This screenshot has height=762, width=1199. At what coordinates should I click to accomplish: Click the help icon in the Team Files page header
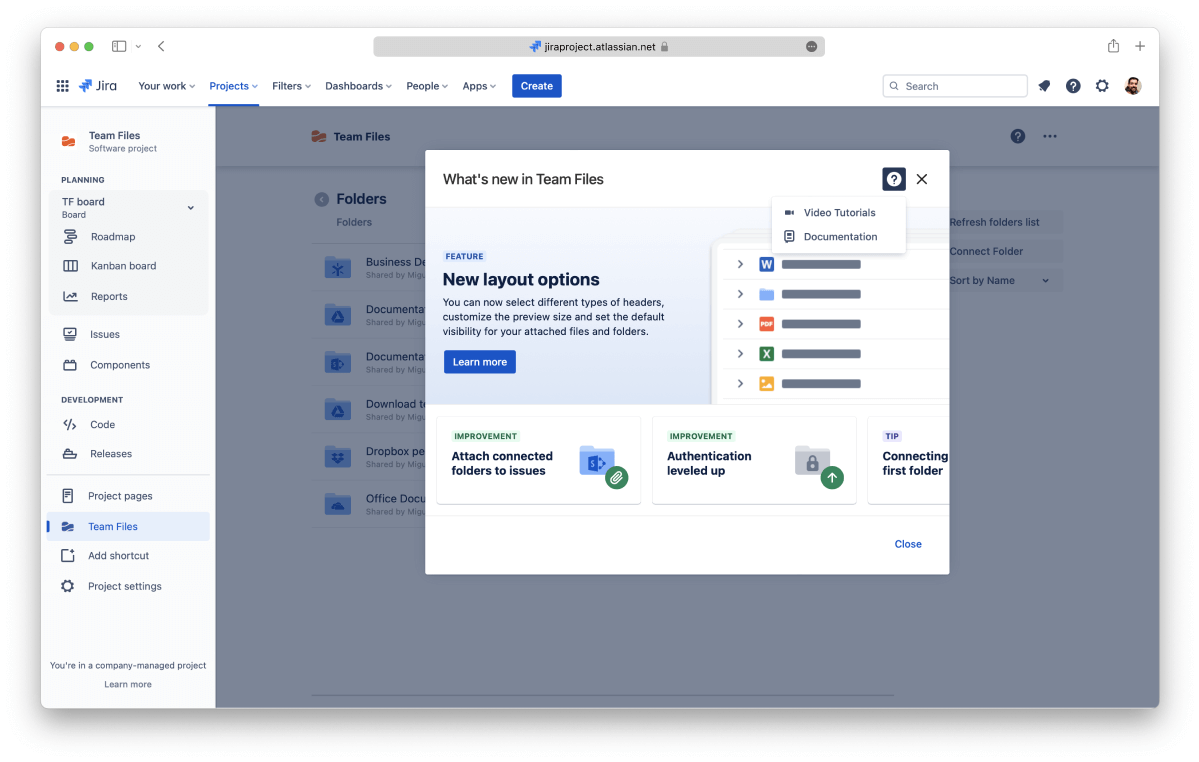[x=1017, y=136]
